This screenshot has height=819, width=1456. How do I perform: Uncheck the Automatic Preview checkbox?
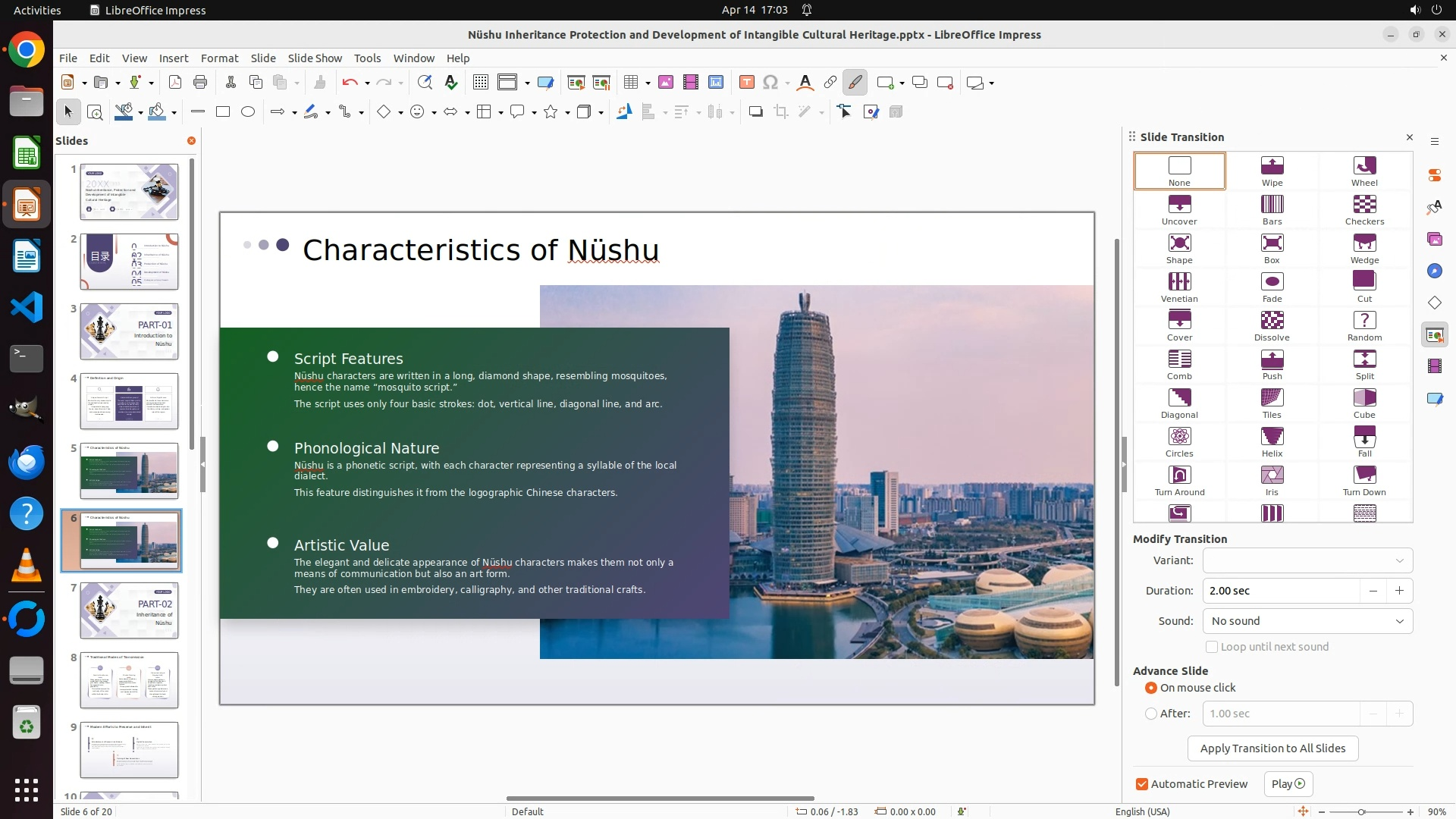[1142, 784]
